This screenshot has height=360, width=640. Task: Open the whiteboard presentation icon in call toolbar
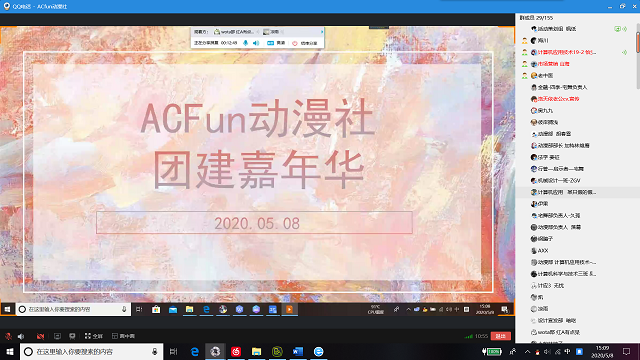click(x=72, y=336)
